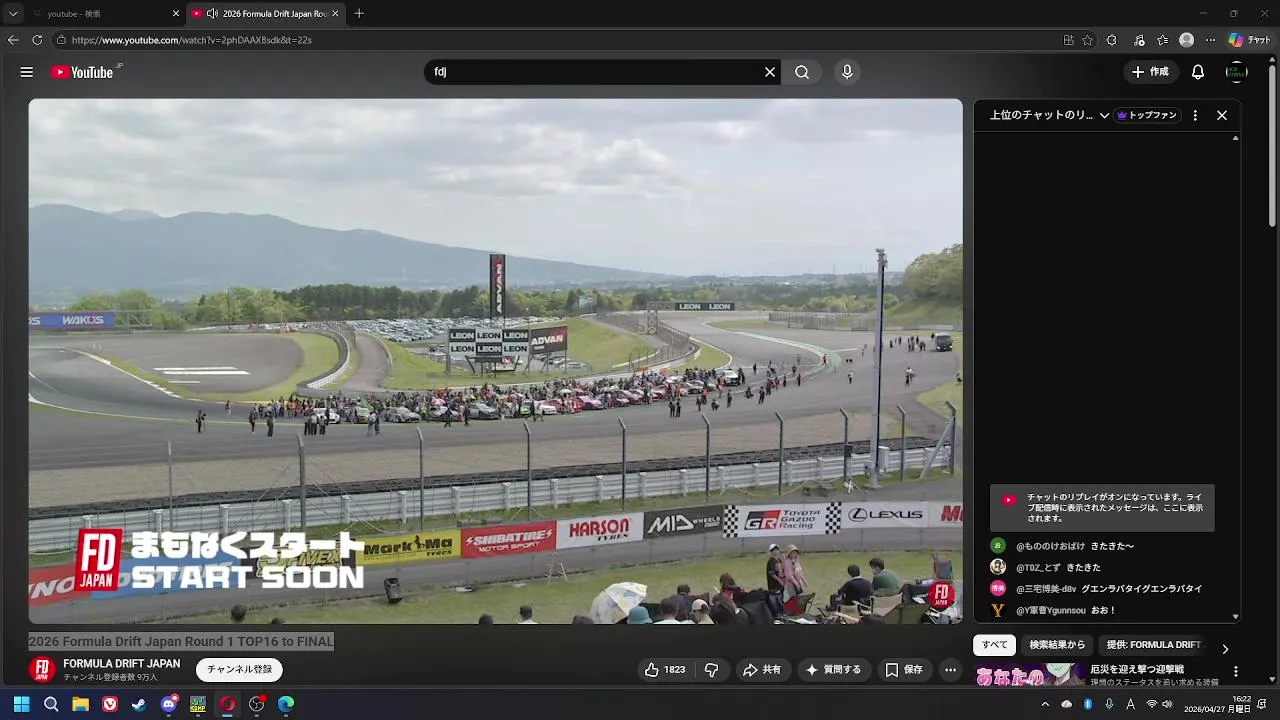Screen dimensions: 1280x720
Task: Select the すべて filter chip
Action: pyautogui.click(x=995, y=645)
